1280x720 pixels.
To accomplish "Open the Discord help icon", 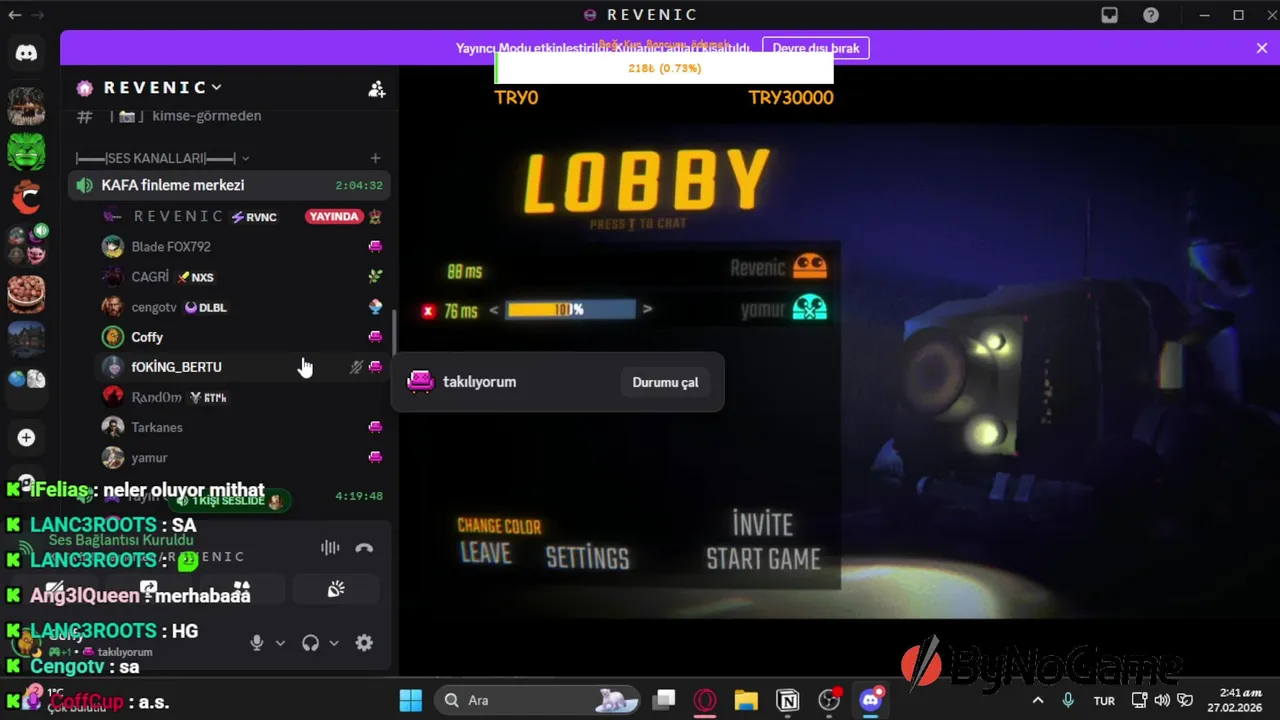I will 1151,15.
